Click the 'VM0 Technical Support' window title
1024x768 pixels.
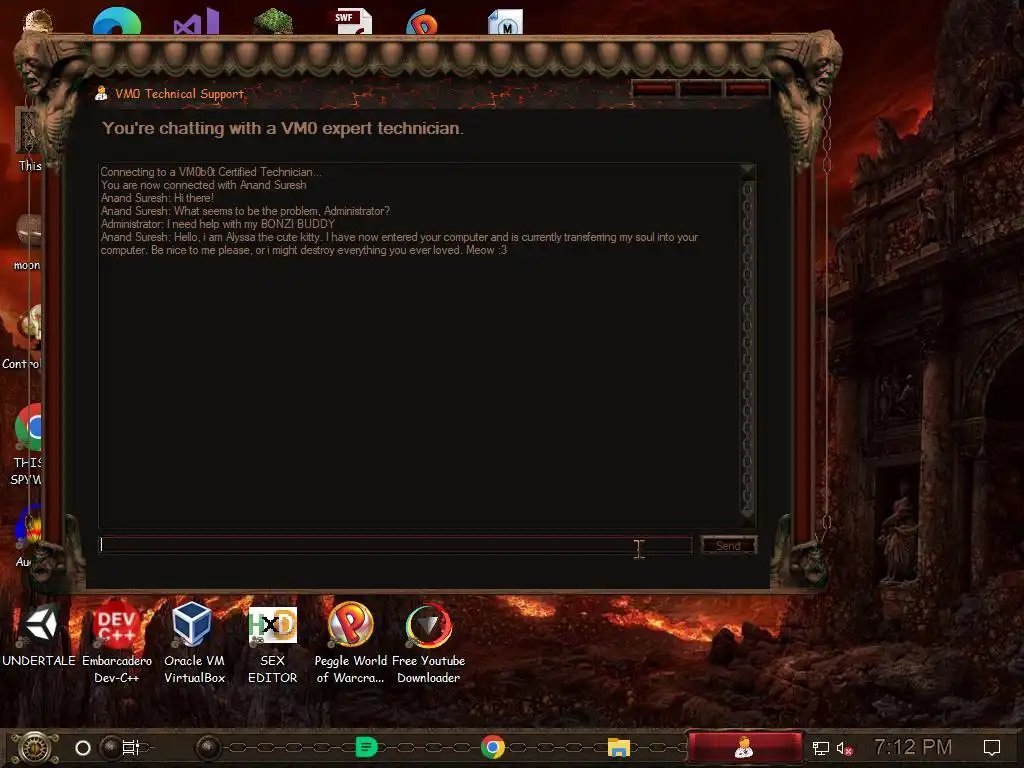(180, 93)
